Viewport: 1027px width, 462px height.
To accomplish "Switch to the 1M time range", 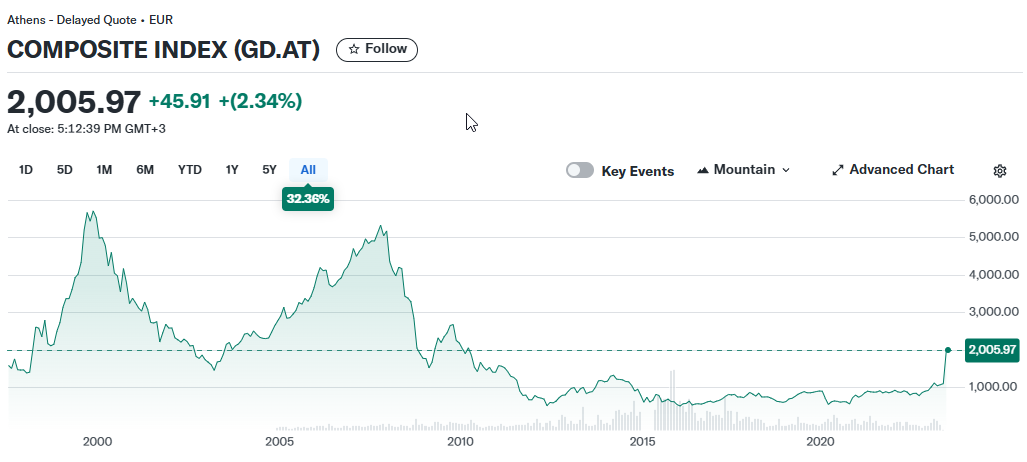I will pos(104,170).
